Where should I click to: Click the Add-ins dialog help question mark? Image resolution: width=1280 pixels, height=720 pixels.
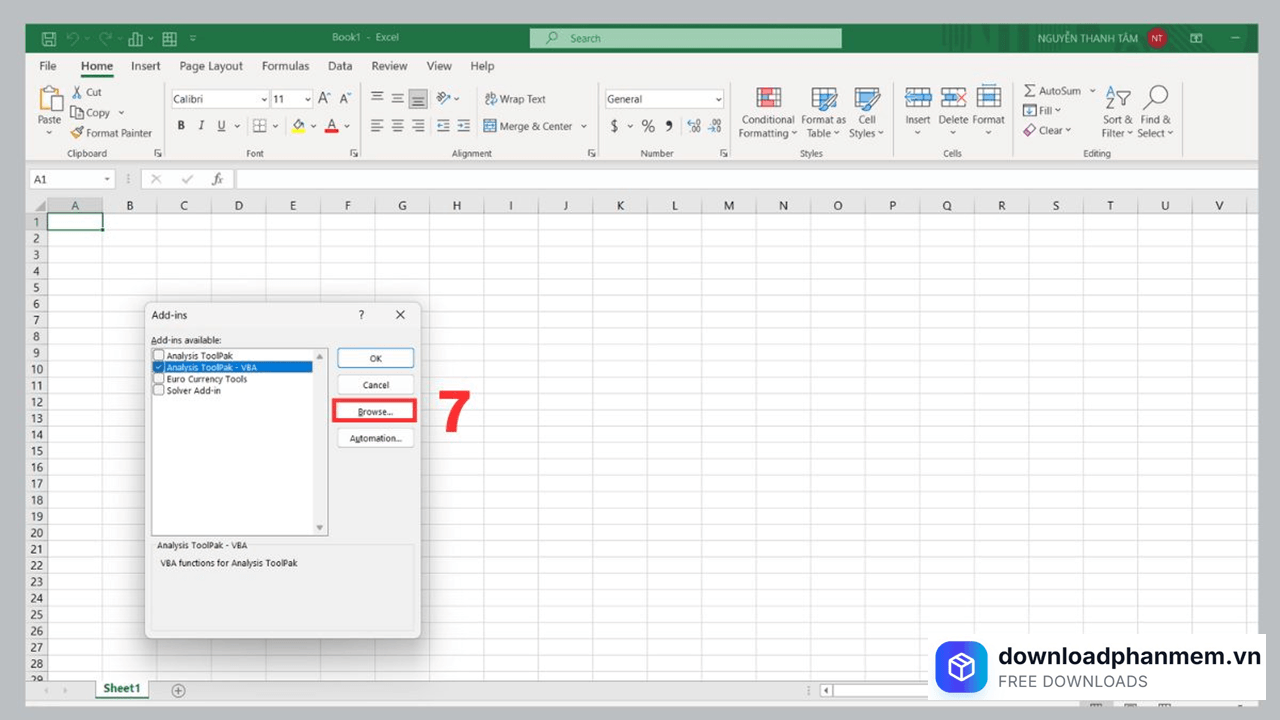(x=361, y=314)
